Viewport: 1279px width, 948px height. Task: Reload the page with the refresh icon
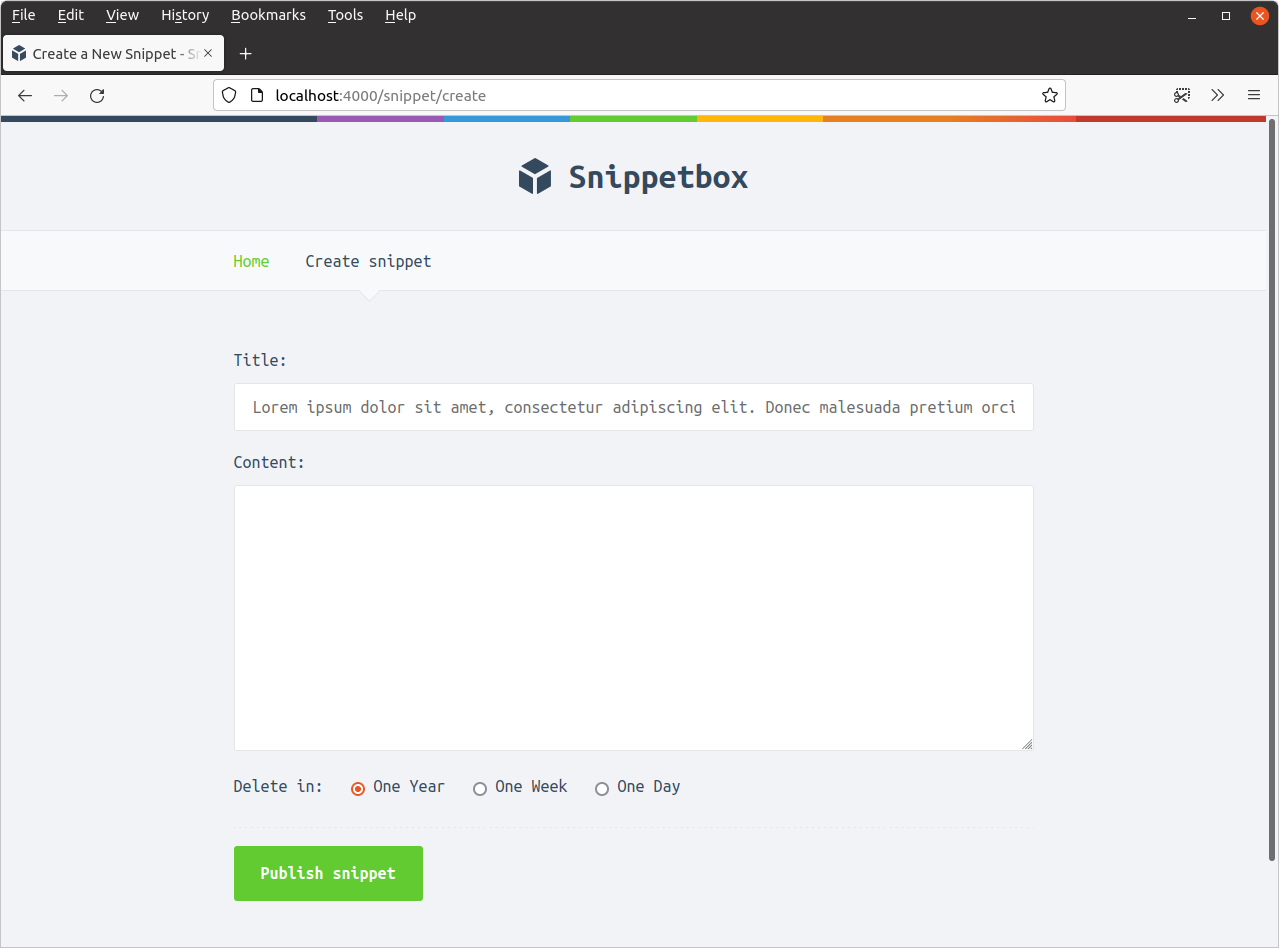(x=97, y=96)
